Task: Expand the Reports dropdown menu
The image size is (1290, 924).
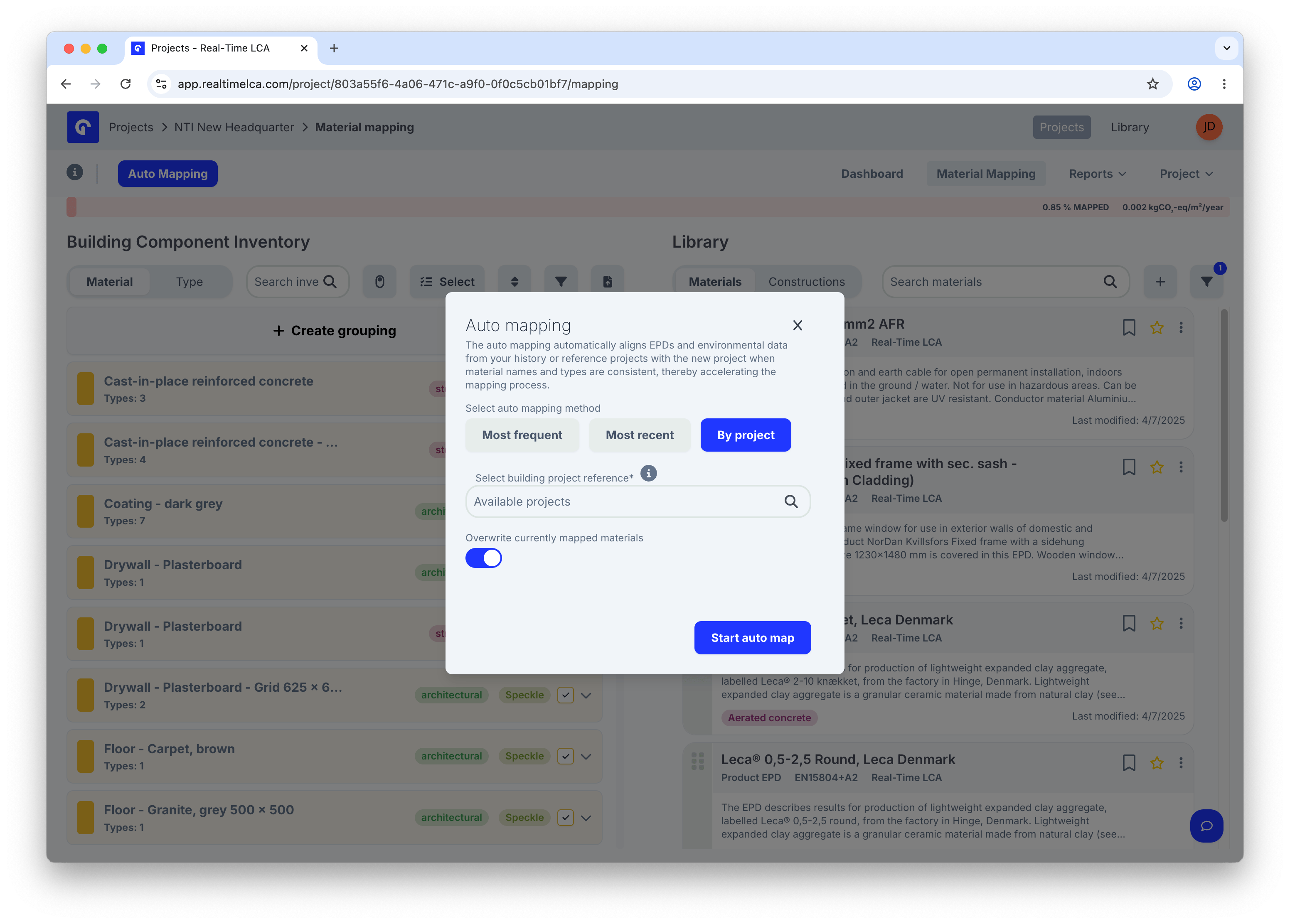Action: pos(1097,173)
